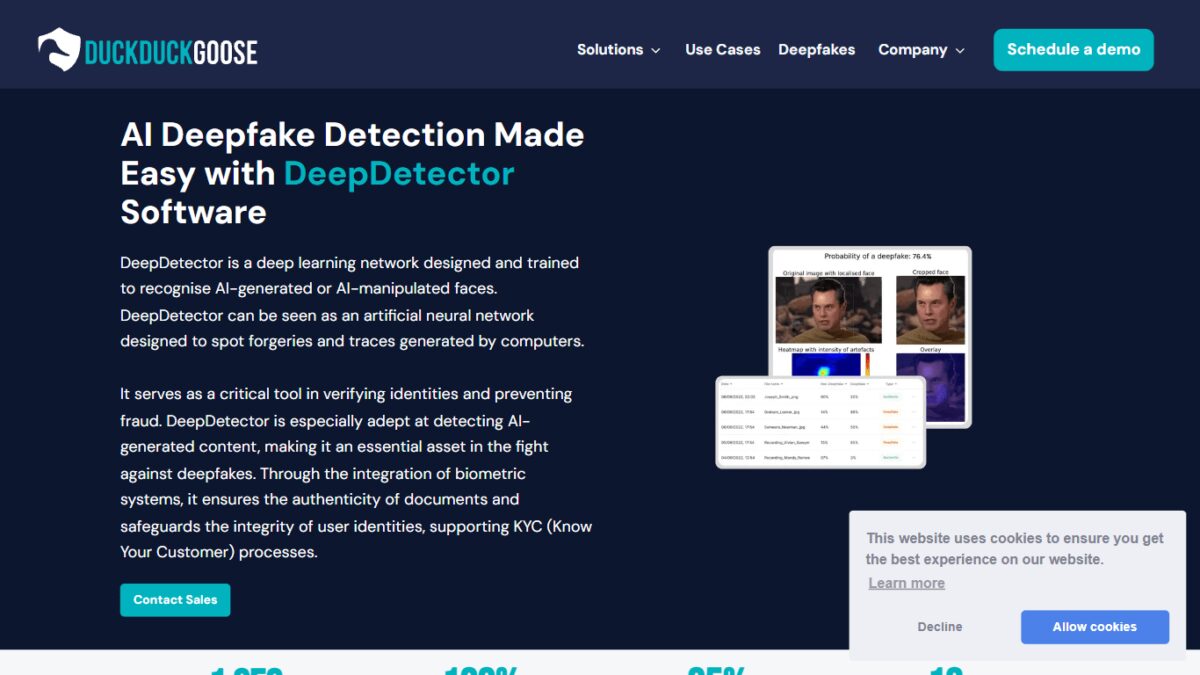Click the Contact Sales button
1200x675 pixels.
[175, 599]
